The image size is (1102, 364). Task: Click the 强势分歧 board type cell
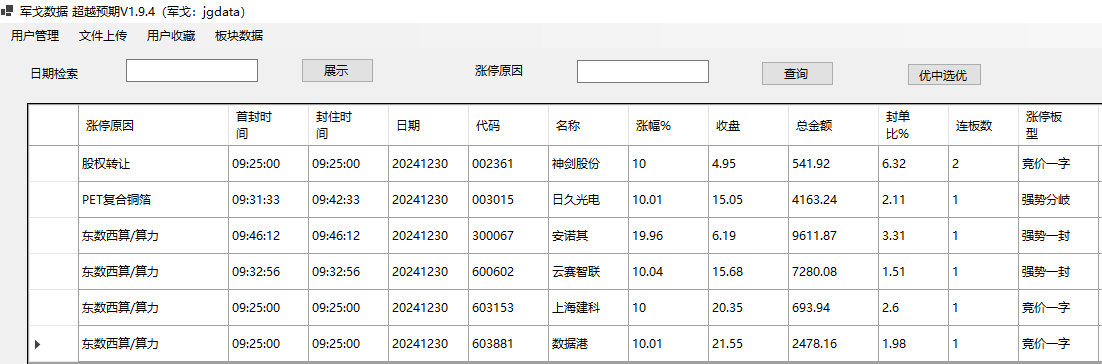point(1058,200)
